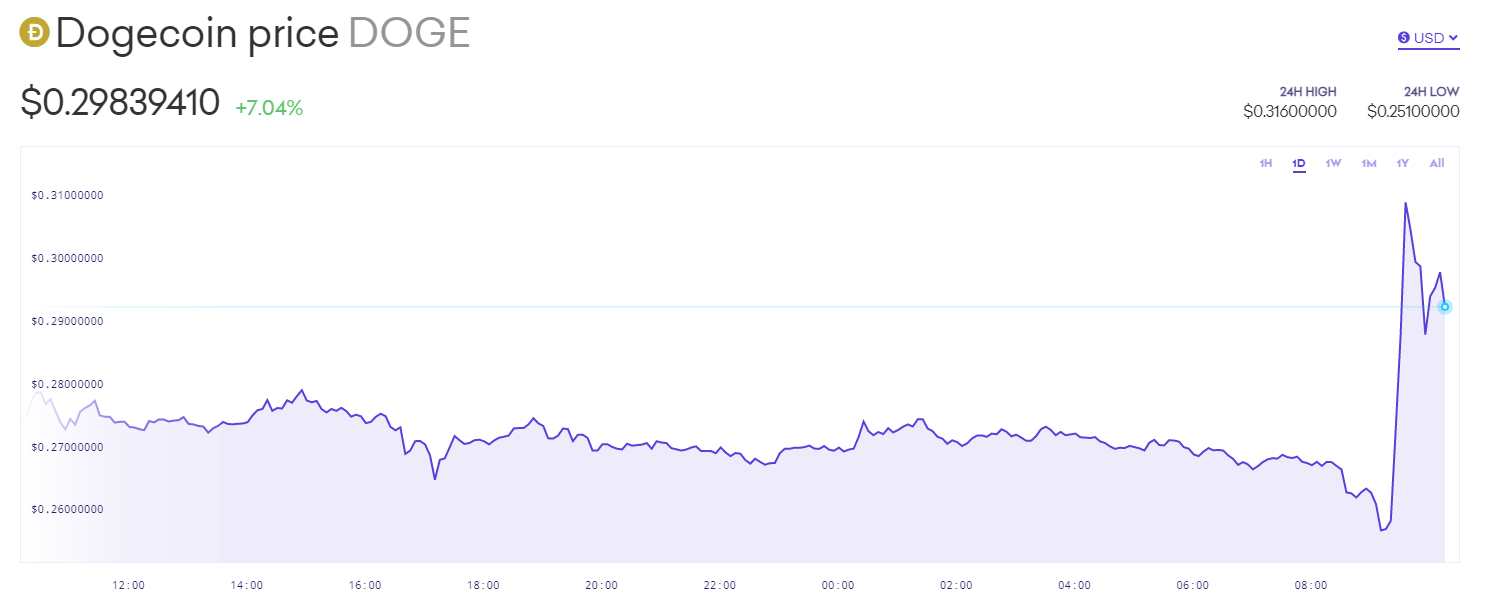Select the 1H timeframe
1490x599 pixels.
(1265, 163)
